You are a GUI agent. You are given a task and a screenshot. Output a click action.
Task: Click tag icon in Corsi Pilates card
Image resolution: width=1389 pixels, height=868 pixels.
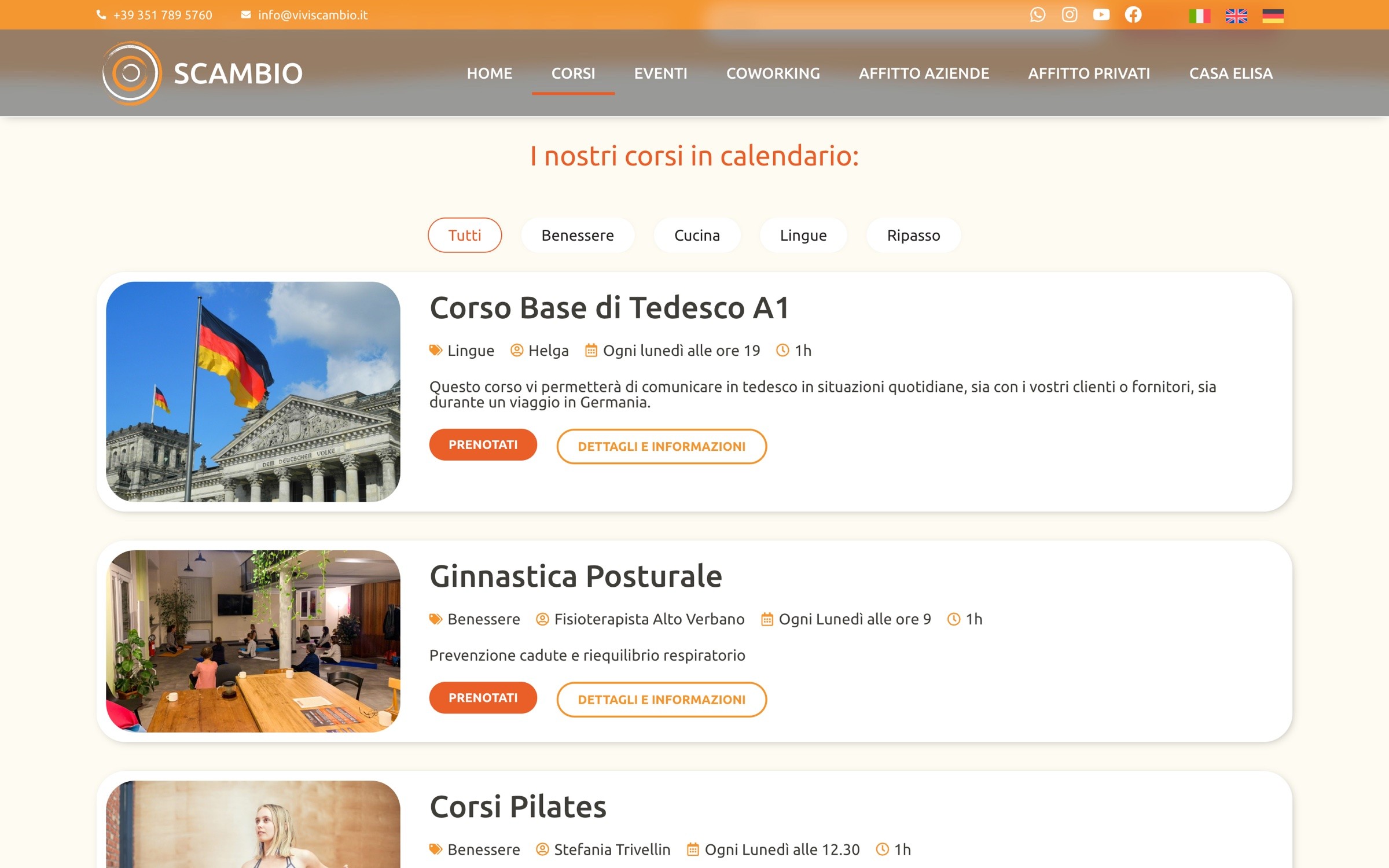[x=435, y=849]
